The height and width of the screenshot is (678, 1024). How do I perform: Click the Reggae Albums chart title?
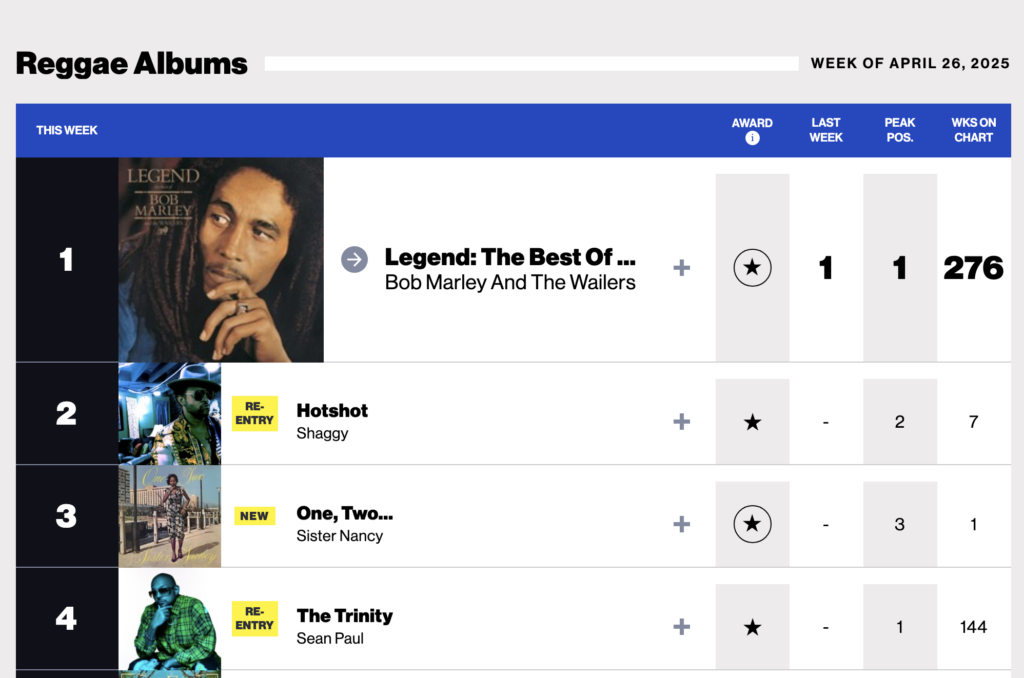[x=131, y=63]
